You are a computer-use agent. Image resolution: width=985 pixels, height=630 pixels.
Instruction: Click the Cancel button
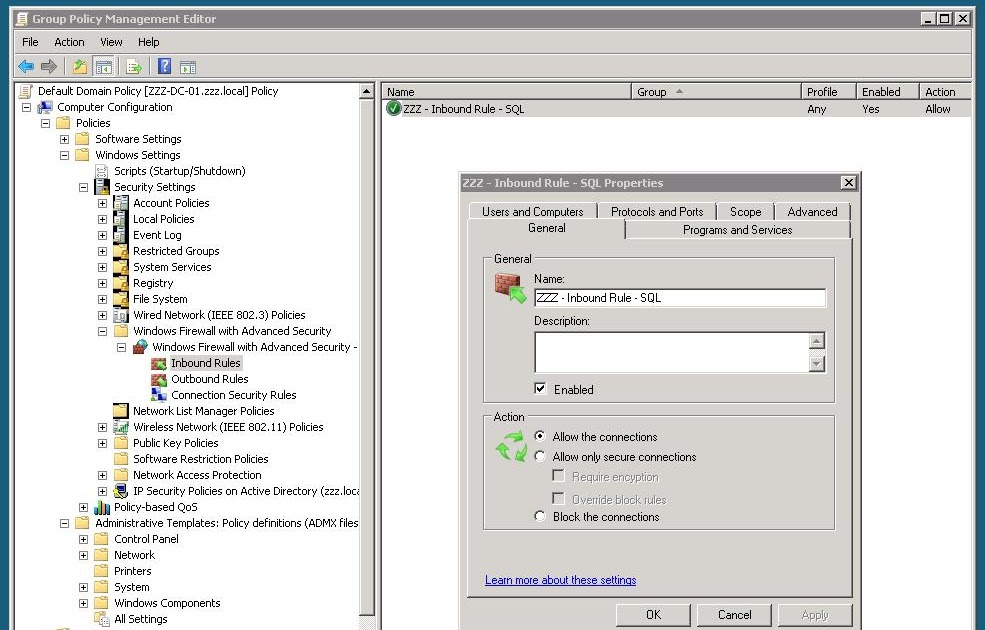(734, 614)
